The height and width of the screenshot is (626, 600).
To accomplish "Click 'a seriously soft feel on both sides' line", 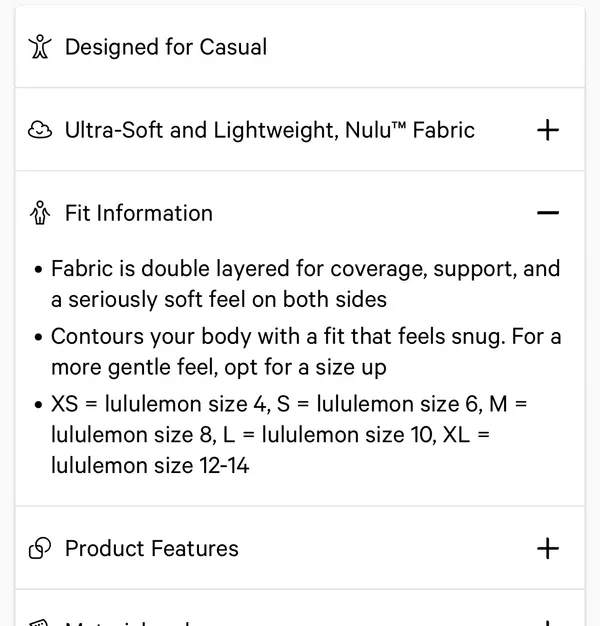I will click(x=219, y=299).
